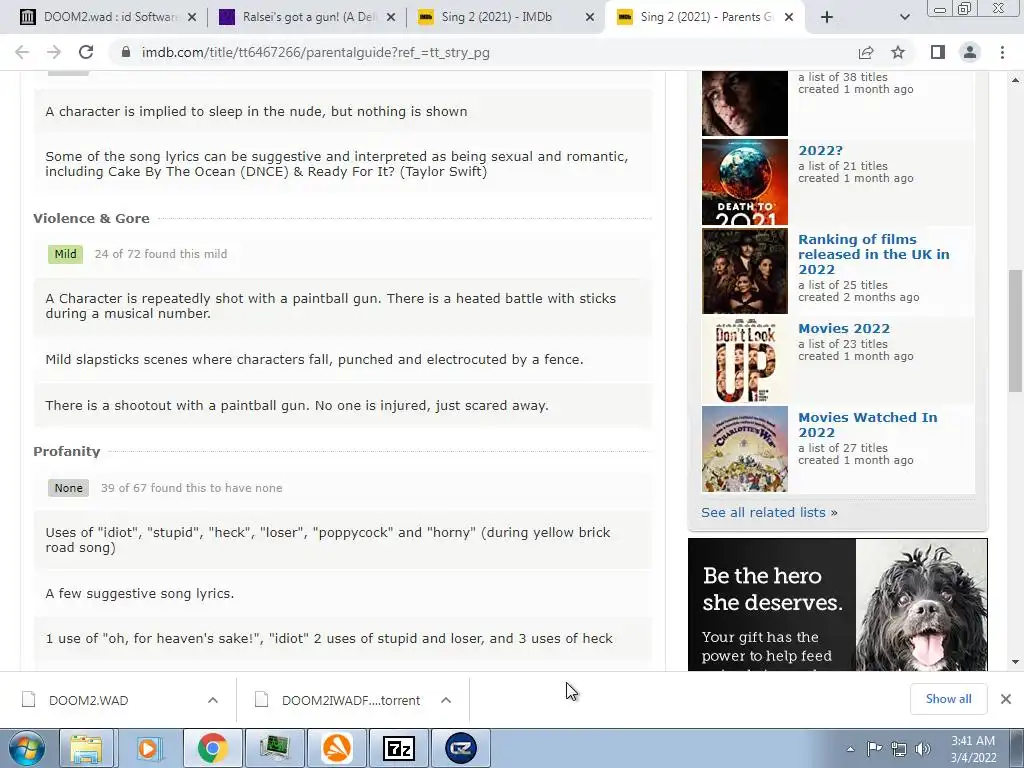Click the Violence & Gore heading
1024x768 pixels.
coord(91,218)
